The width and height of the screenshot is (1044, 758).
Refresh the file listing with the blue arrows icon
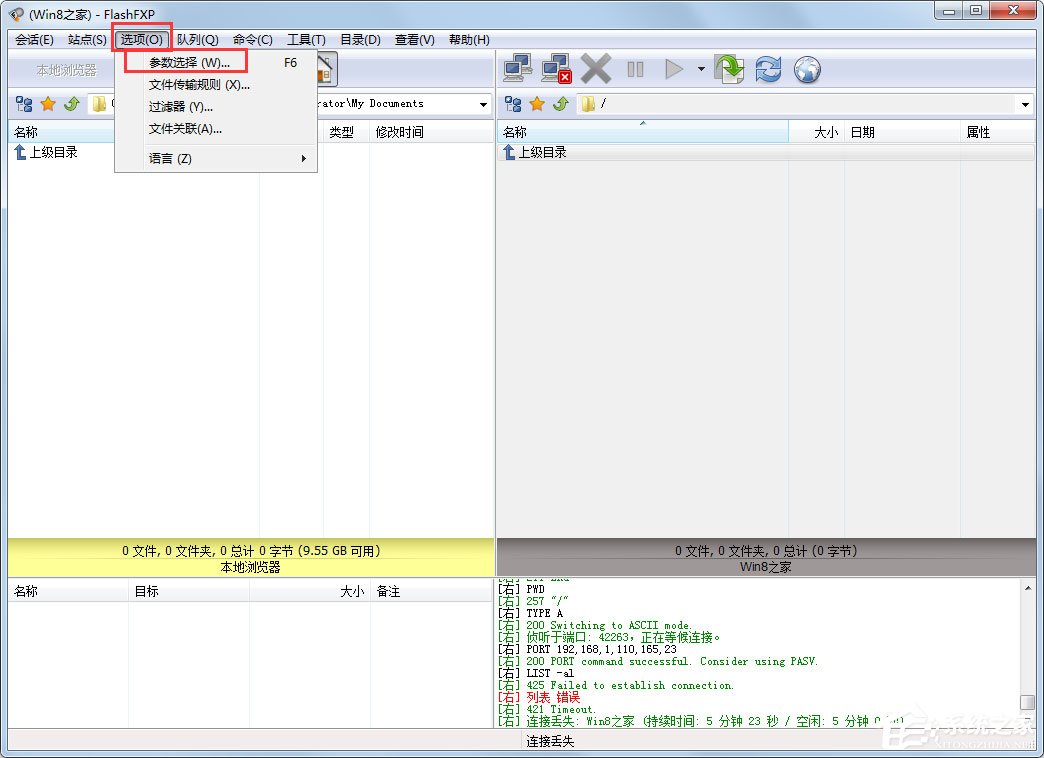pos(768,69)
